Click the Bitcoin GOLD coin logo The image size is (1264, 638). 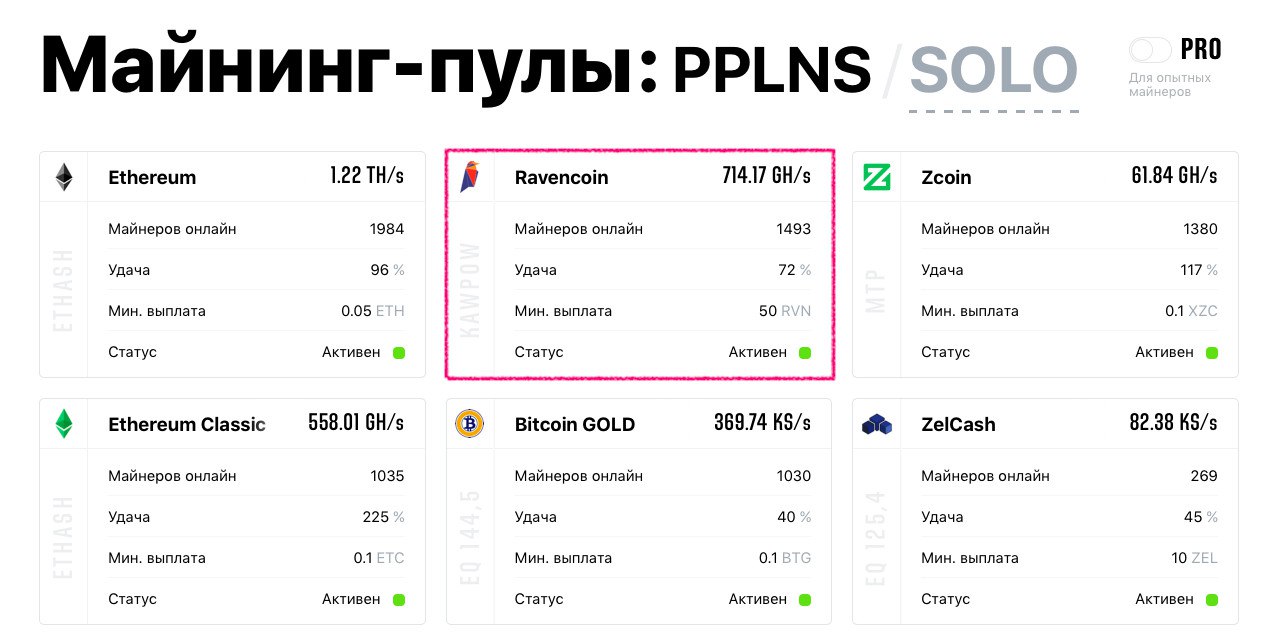coord(469,424)
